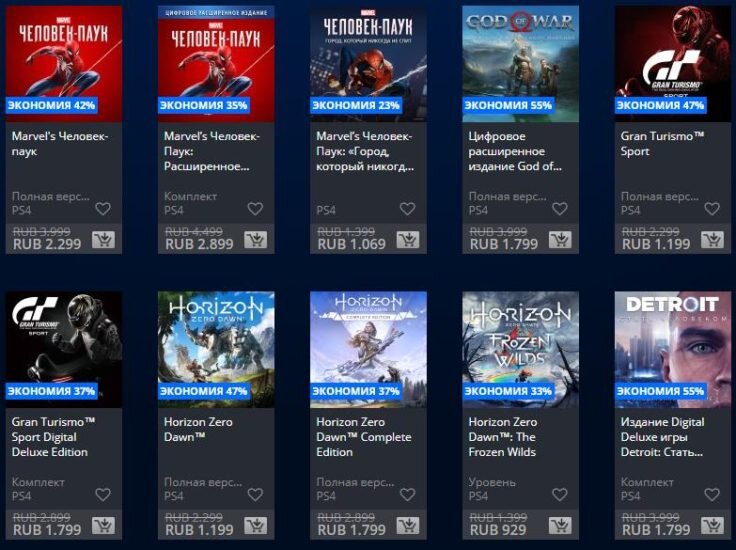Open Detroit cover art thumbnail

673,350
